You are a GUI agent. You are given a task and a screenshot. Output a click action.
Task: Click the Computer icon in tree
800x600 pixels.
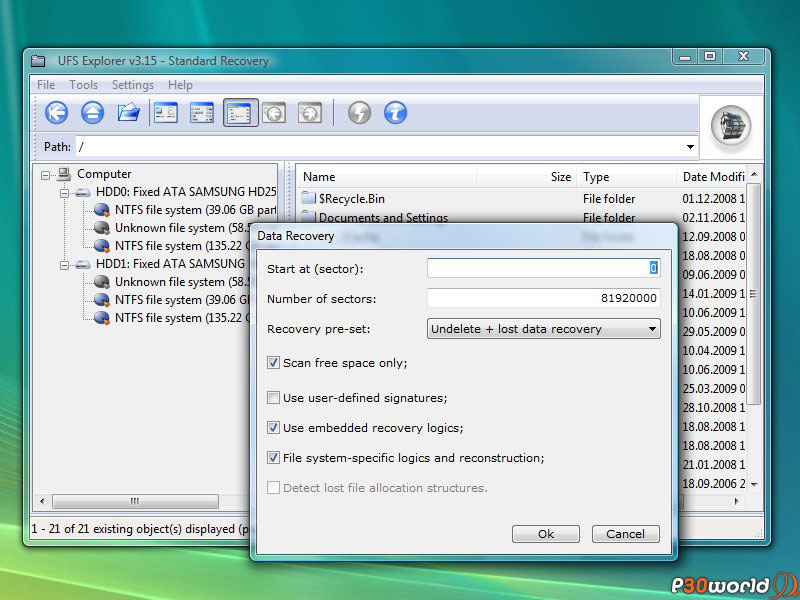(64, 174)
